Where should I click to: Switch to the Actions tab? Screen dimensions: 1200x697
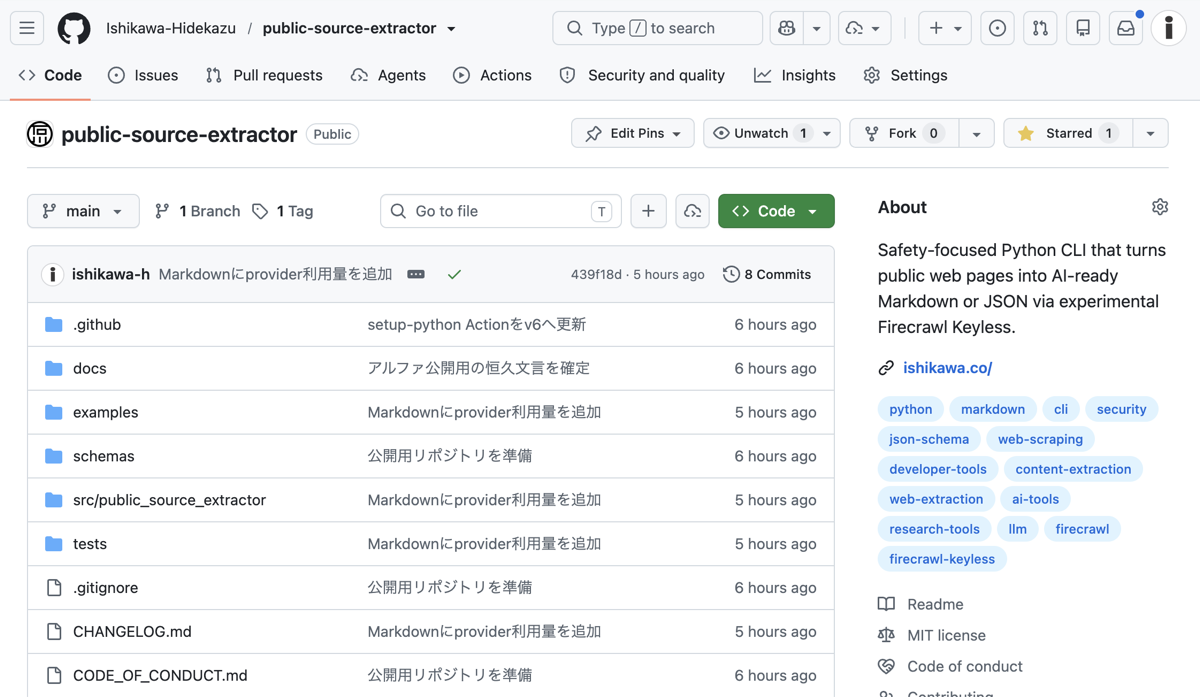point(492,75)
